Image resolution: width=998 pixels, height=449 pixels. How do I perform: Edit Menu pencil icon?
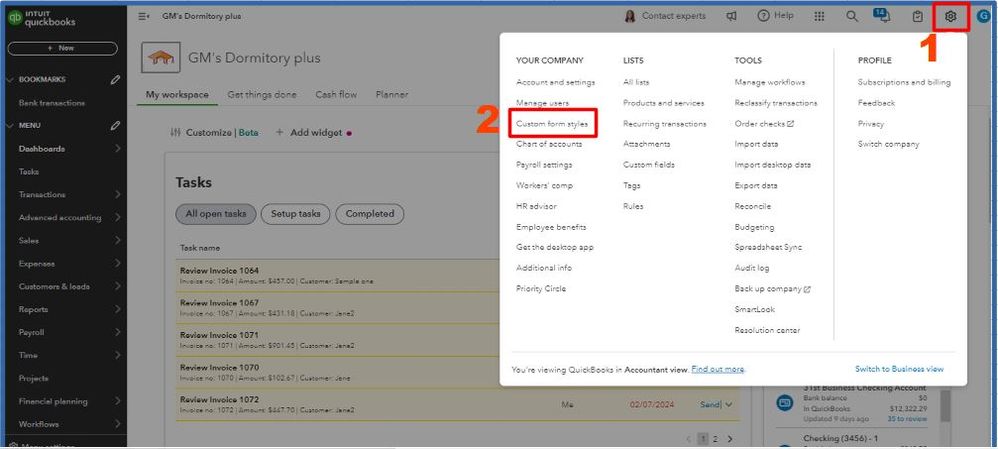pos(115,125)
